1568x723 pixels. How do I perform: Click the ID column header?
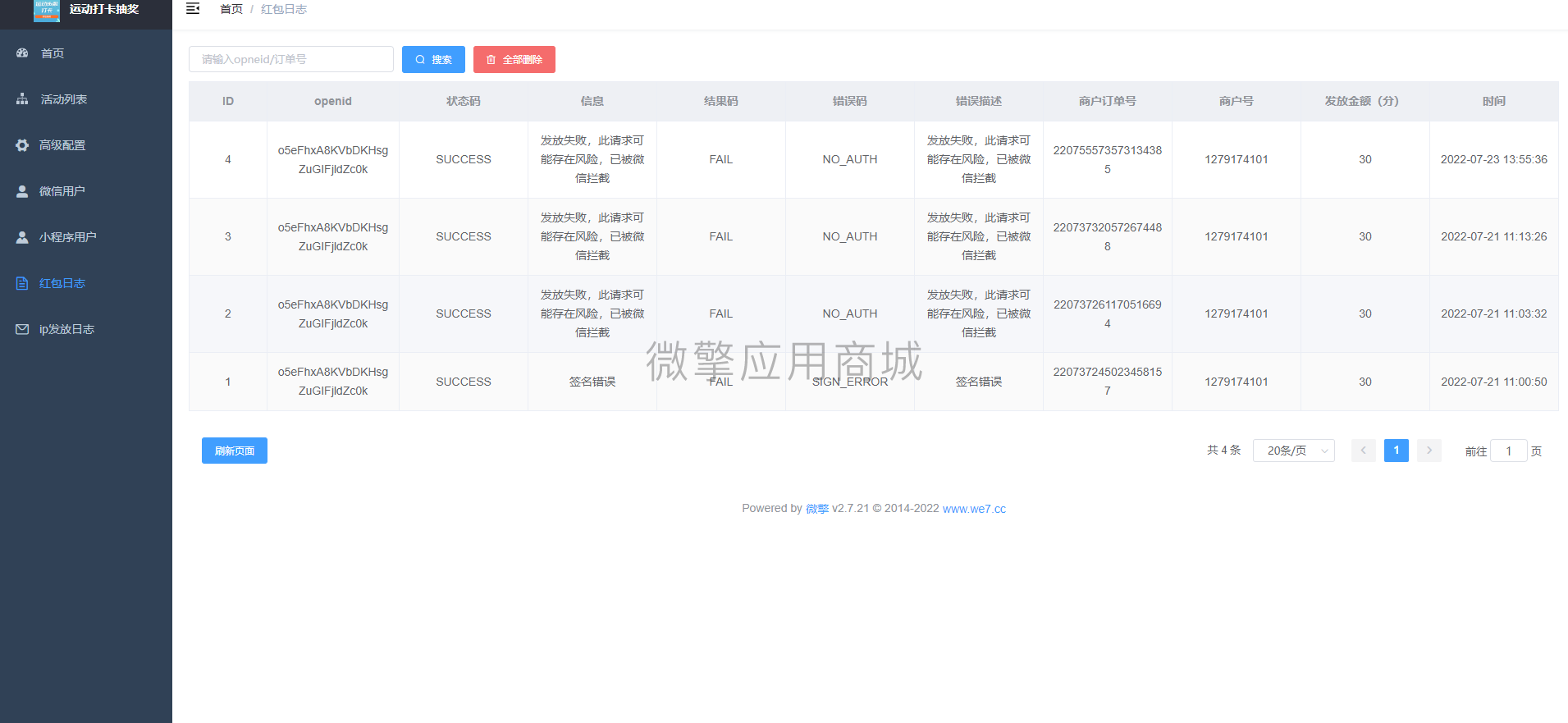point(228,101)
